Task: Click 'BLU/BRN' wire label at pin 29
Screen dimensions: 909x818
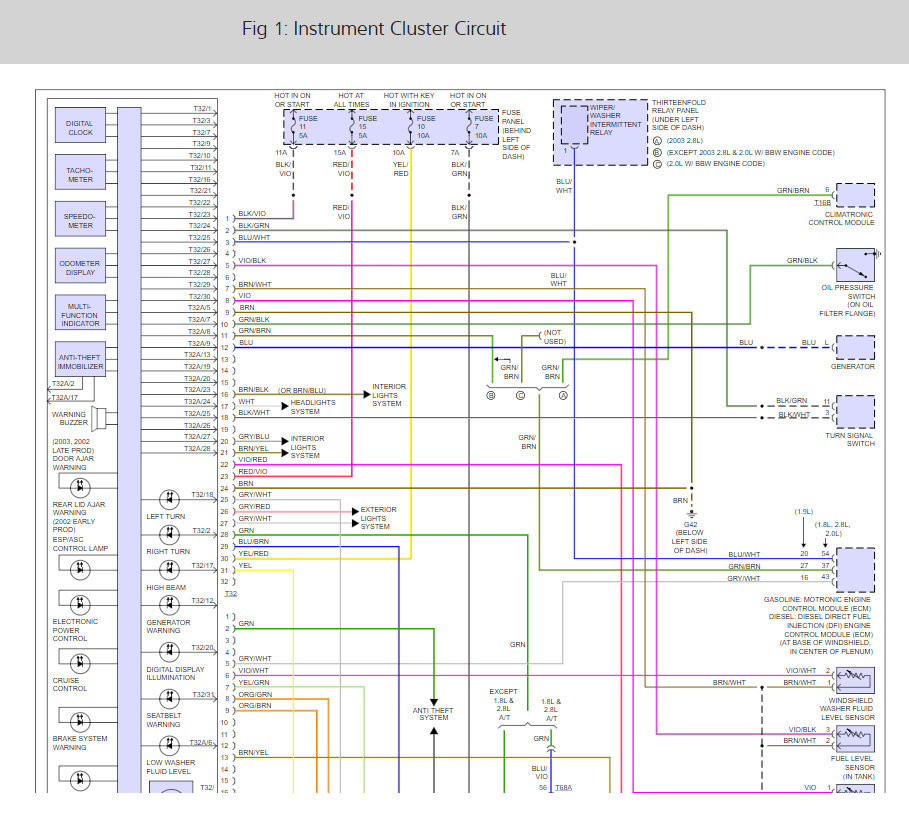Action: [253, 542]
